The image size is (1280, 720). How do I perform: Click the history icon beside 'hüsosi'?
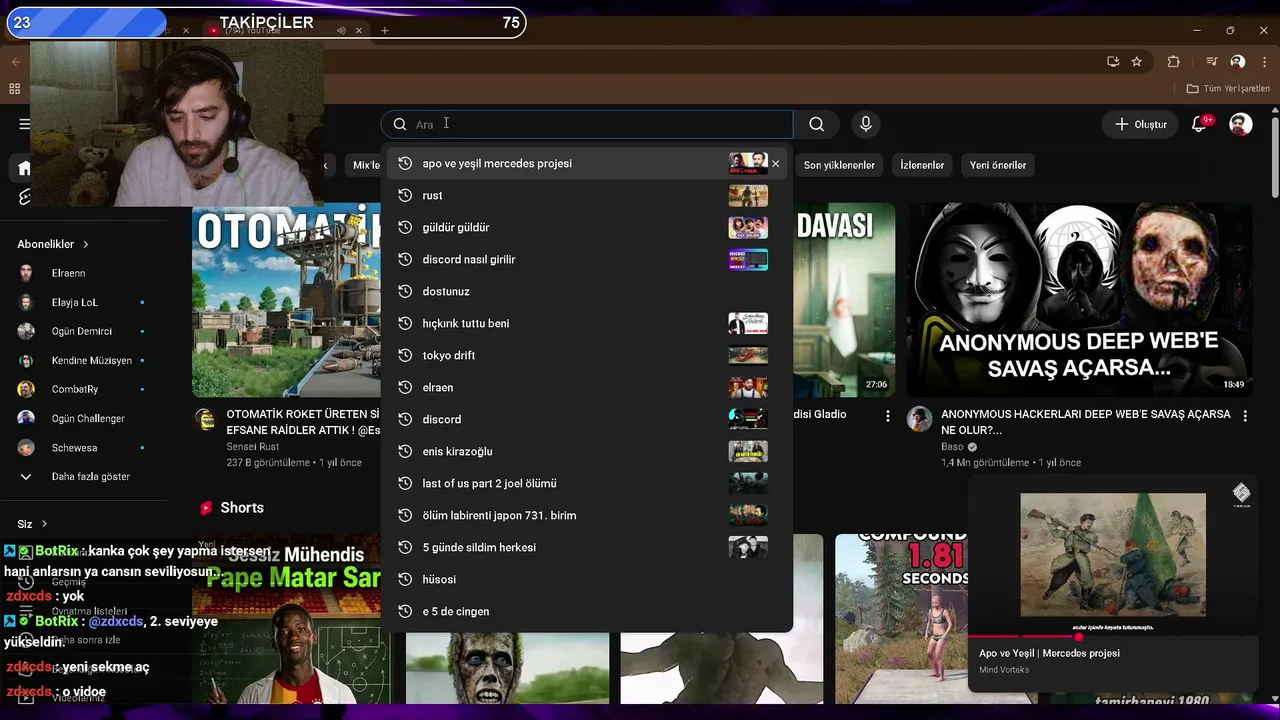click(x=405, y=580)
